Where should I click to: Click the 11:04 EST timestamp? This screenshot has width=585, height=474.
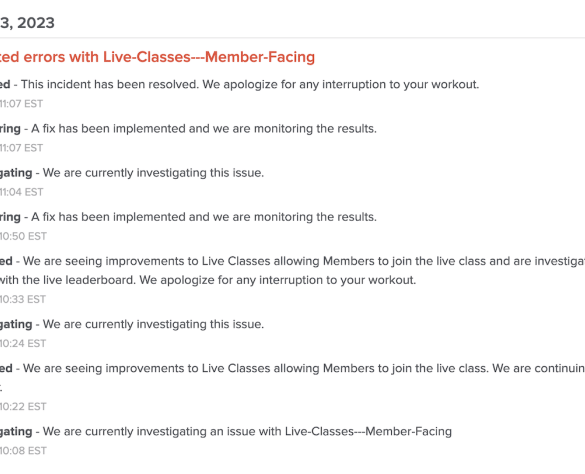(x=22, y=192)
